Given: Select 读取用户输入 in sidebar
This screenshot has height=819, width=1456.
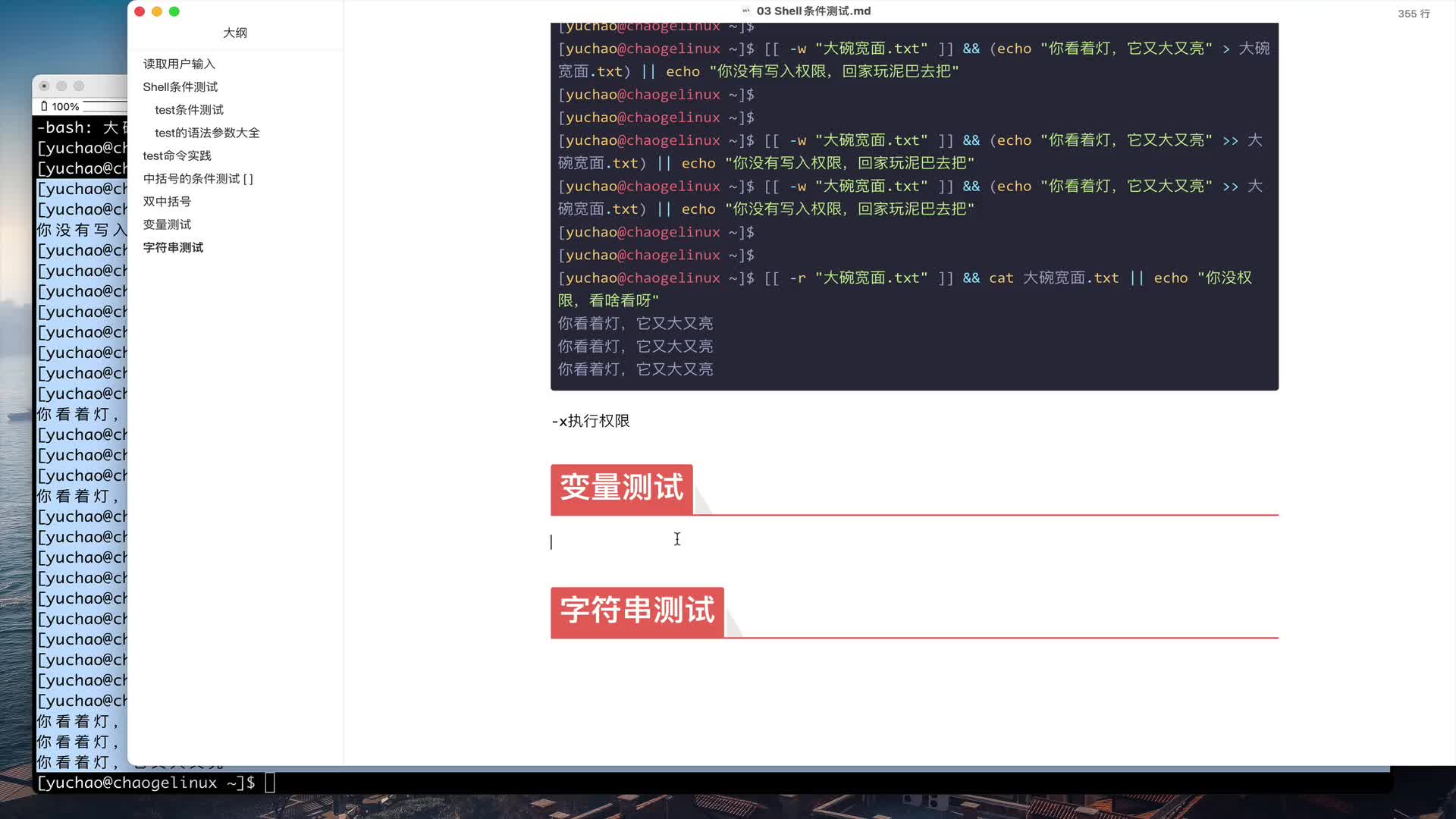Looking at the screenshot, I should click(x=178, y=63).
